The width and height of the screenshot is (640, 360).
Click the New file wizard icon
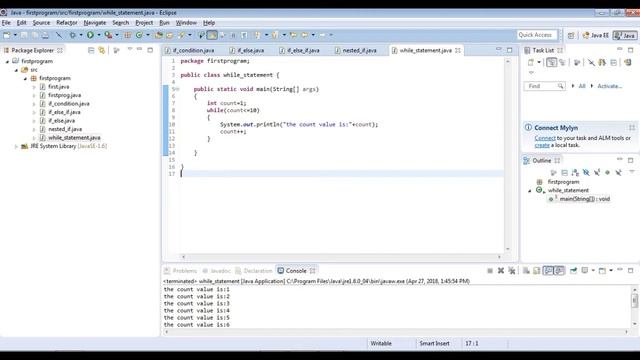coord(7,35)
